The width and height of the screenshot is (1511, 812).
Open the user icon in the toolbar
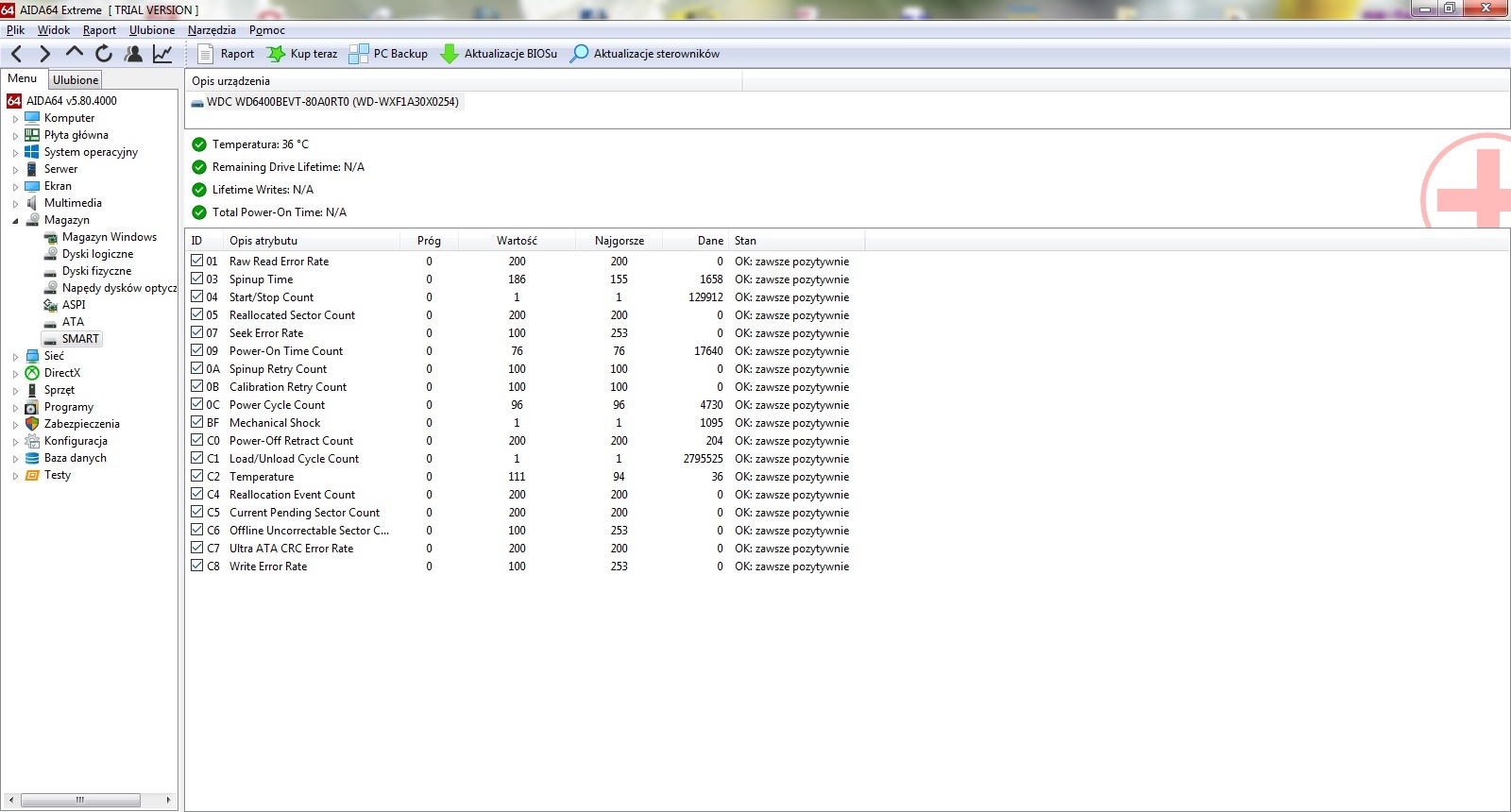coord(134,54)
